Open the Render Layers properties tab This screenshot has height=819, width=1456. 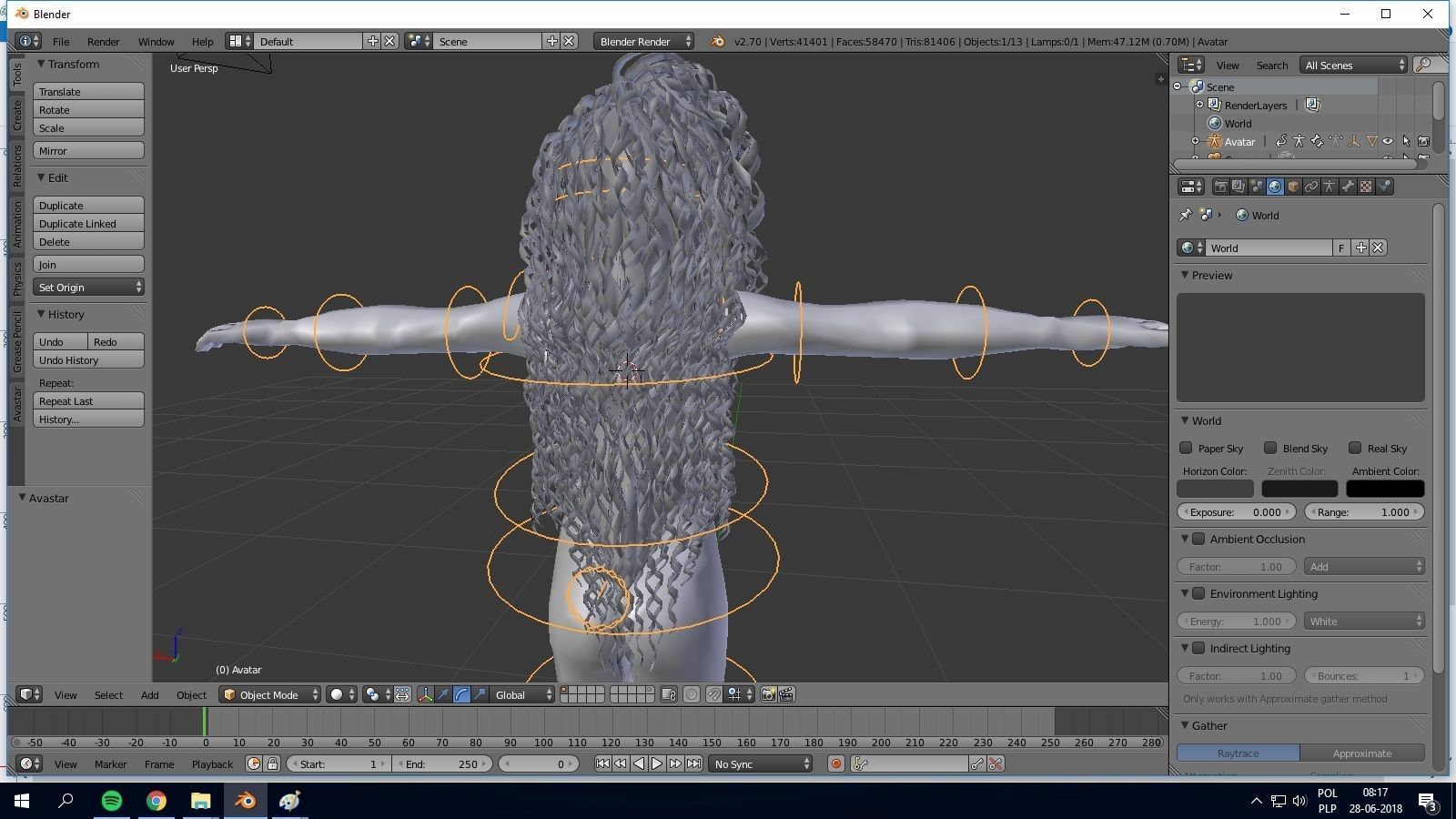click(x=1239, y=187)
